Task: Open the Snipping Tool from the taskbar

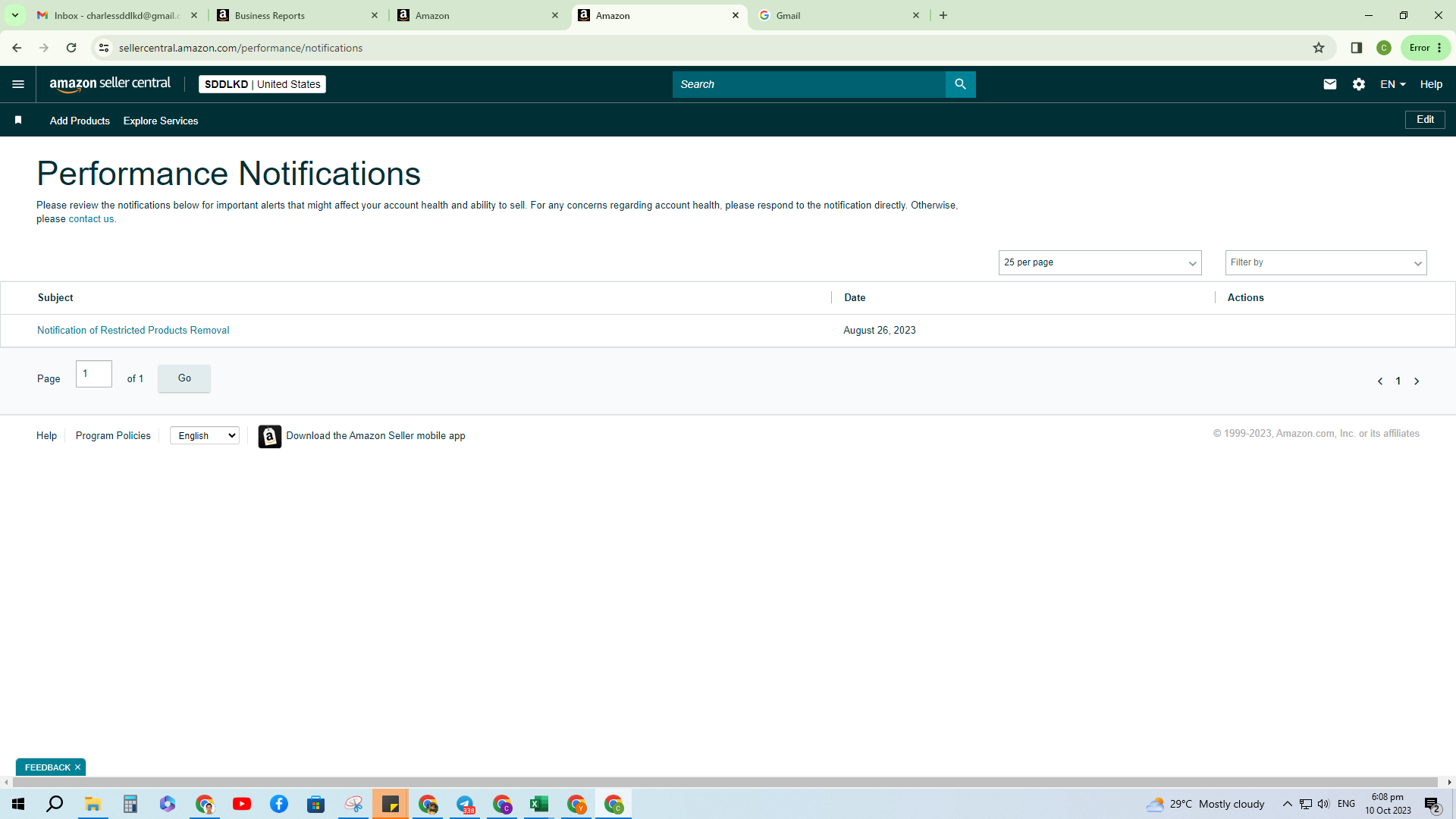Action: (353, 804)
